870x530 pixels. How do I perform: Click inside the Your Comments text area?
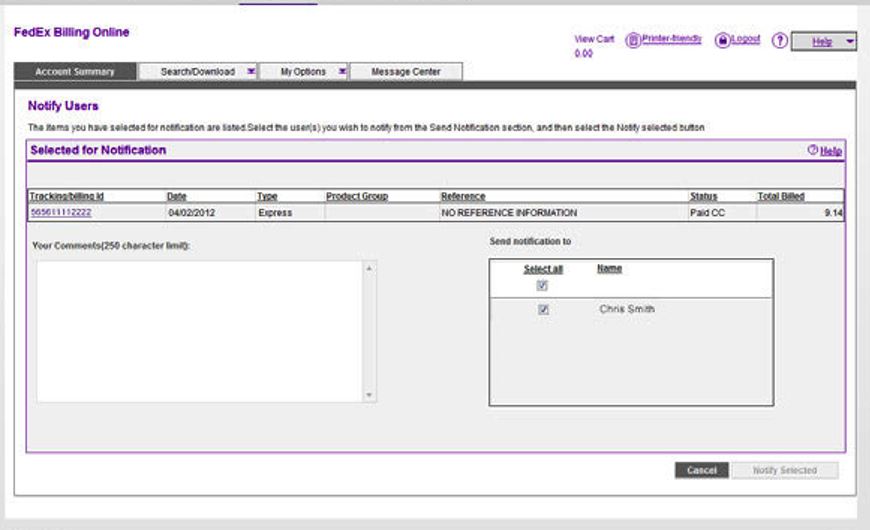(x=200, y=331)
